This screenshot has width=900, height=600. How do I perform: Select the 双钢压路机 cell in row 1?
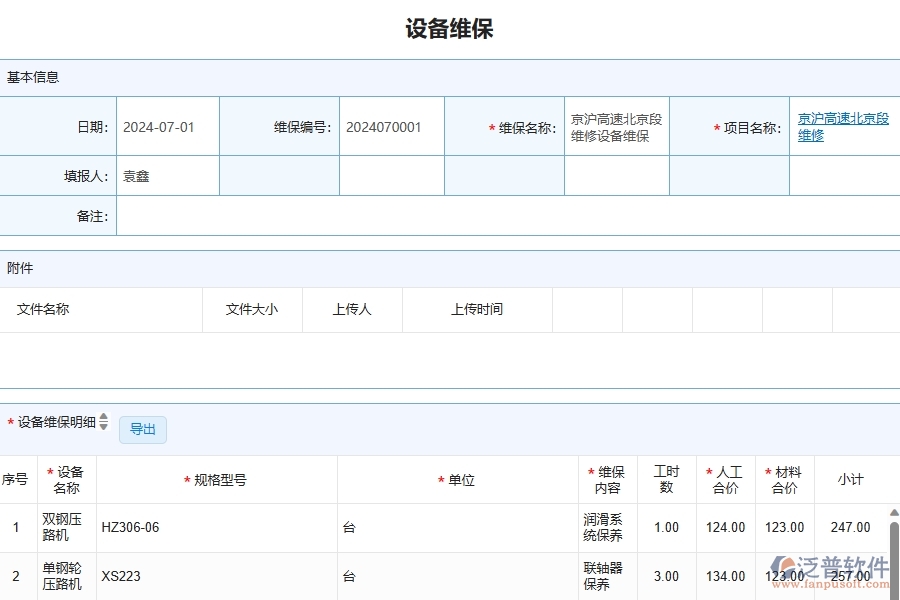pyautogui.click(x=64, y=527)
